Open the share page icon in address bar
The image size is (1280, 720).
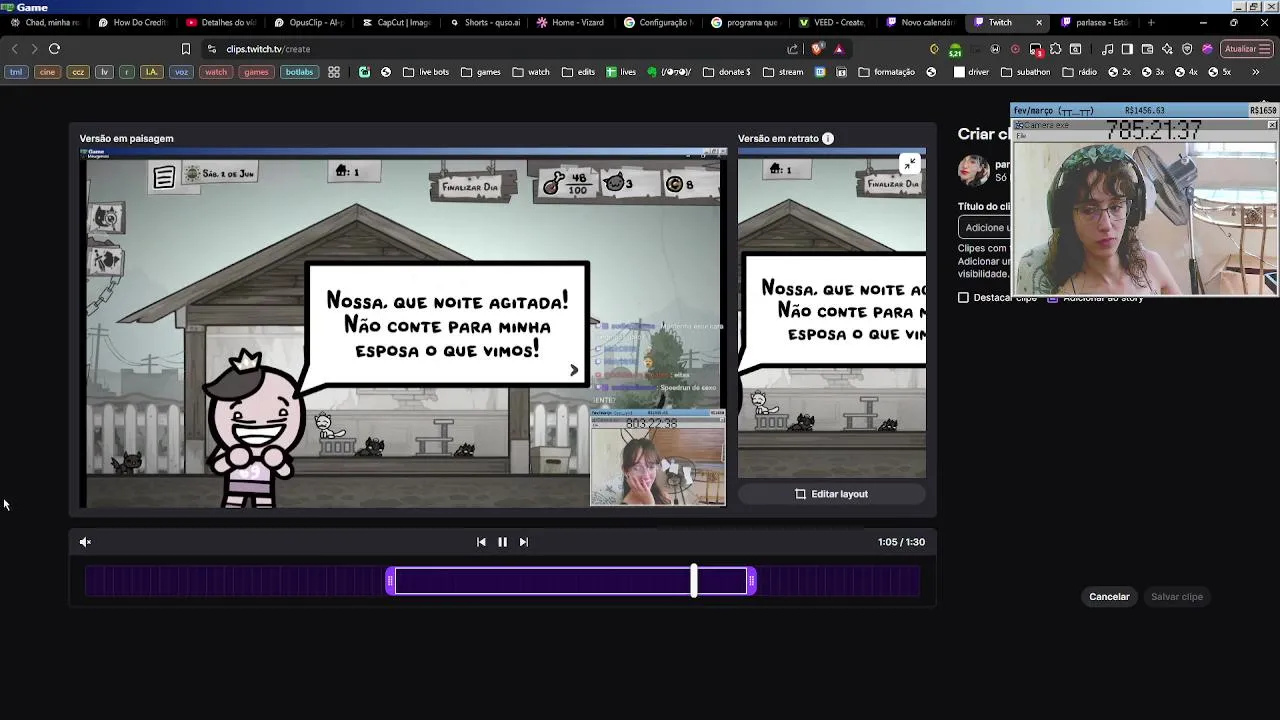click(793, 48)
